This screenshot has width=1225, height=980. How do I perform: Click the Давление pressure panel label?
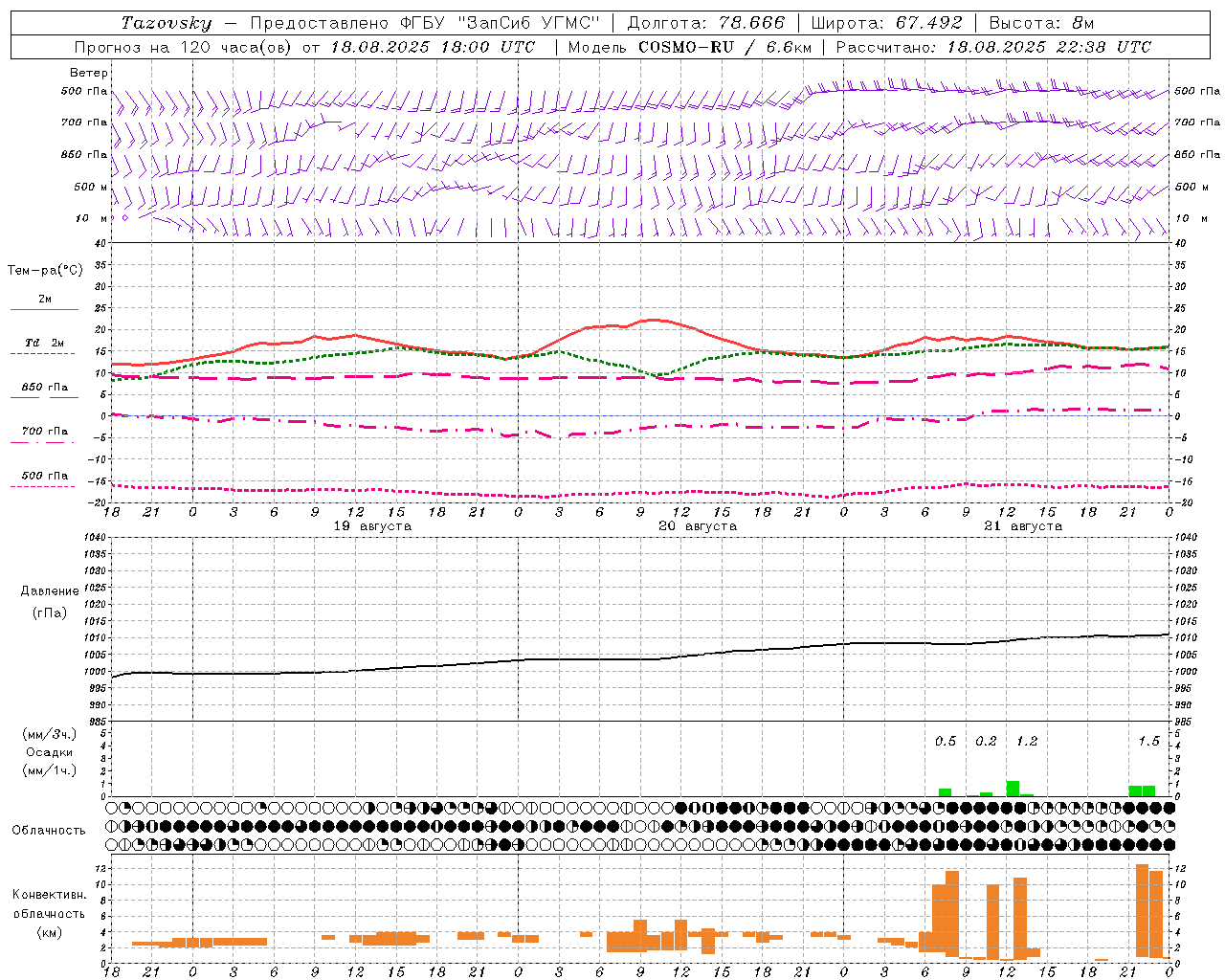(50, 591)
